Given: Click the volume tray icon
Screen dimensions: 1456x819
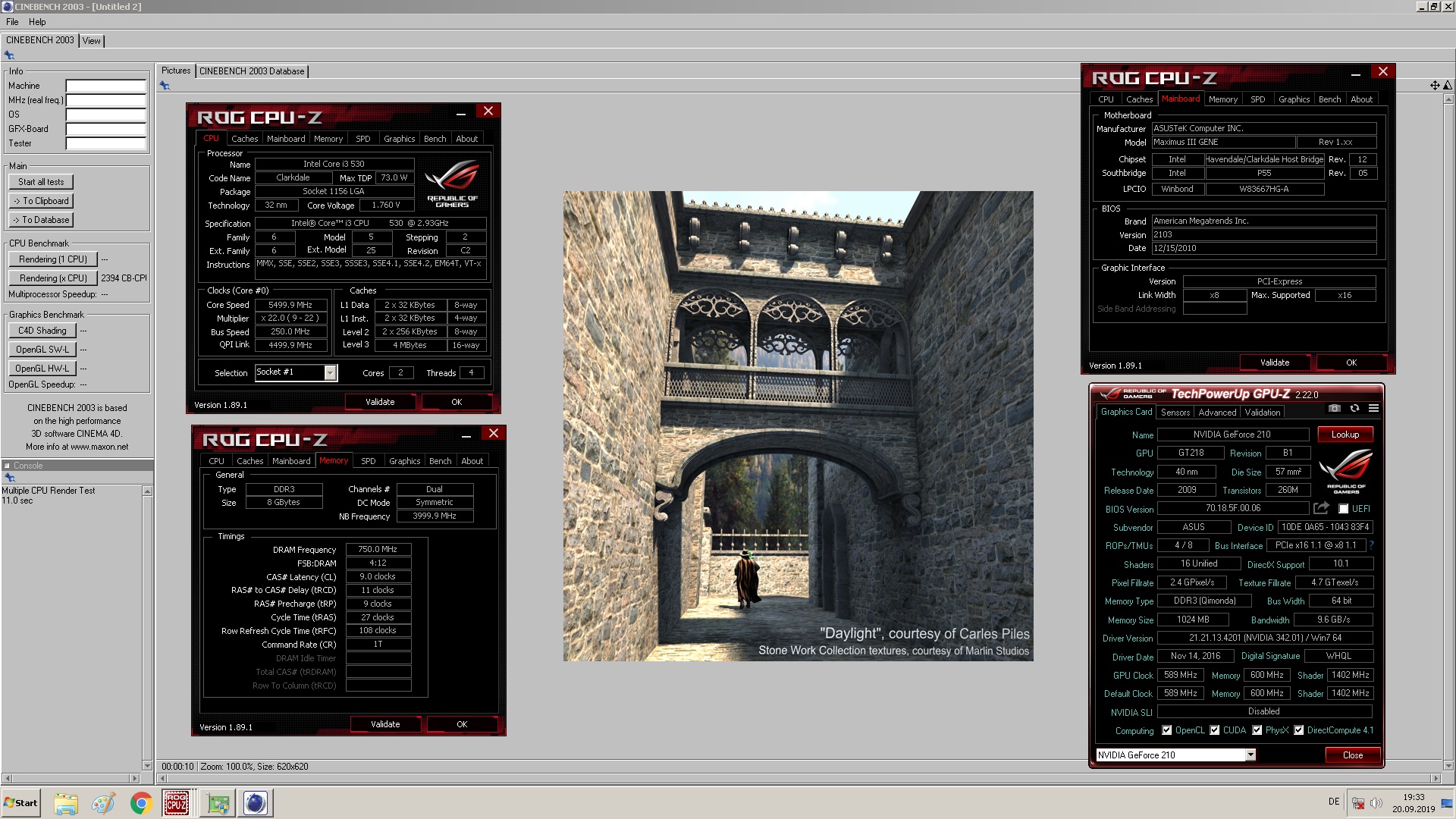Looking at the screenshot, I should 1376,803.
